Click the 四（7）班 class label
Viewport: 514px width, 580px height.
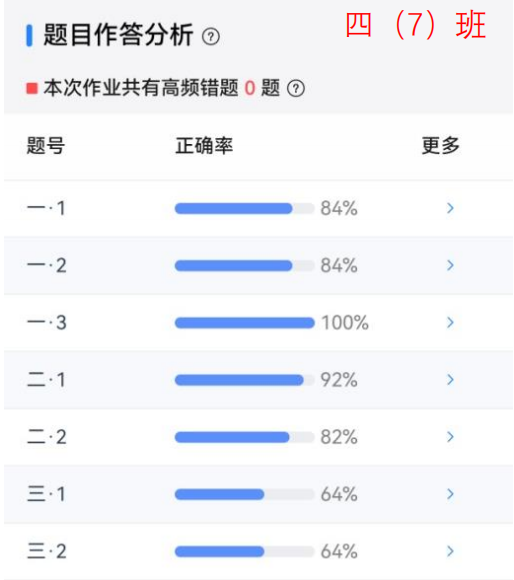coord(415,25)
